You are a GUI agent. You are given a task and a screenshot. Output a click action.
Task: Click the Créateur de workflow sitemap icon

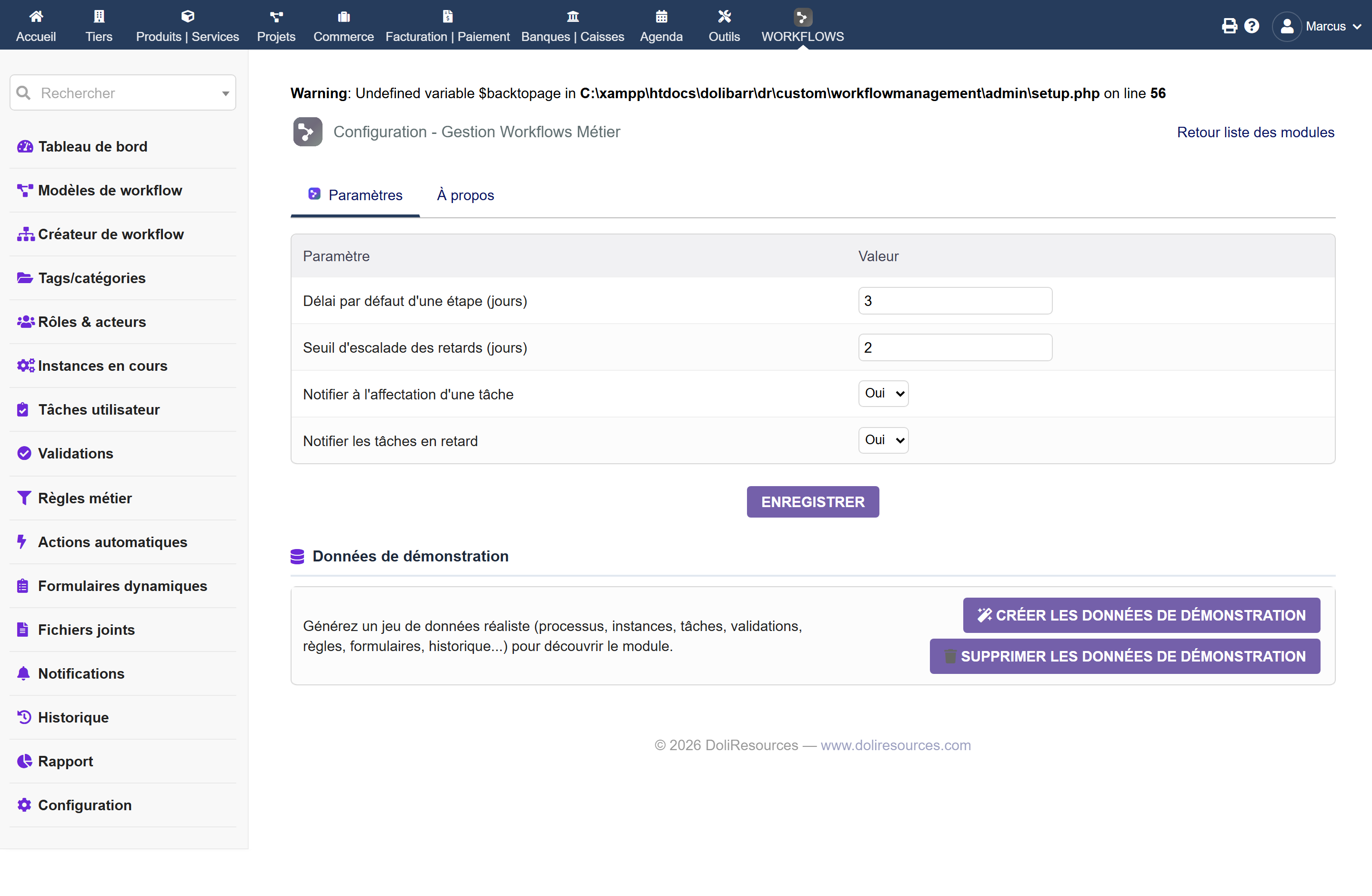click(25, 234)
